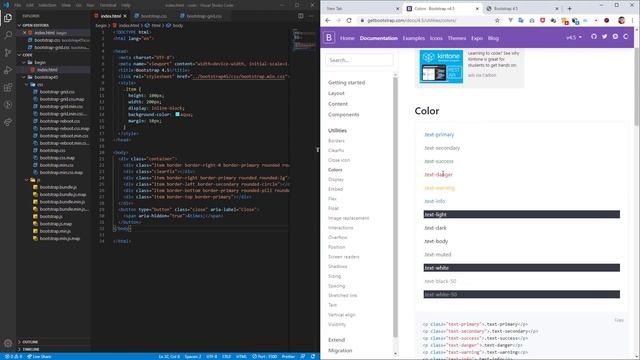Open the v4.5 version dropdown
Viewport: 640px width, 360px height.
point(573,38)
